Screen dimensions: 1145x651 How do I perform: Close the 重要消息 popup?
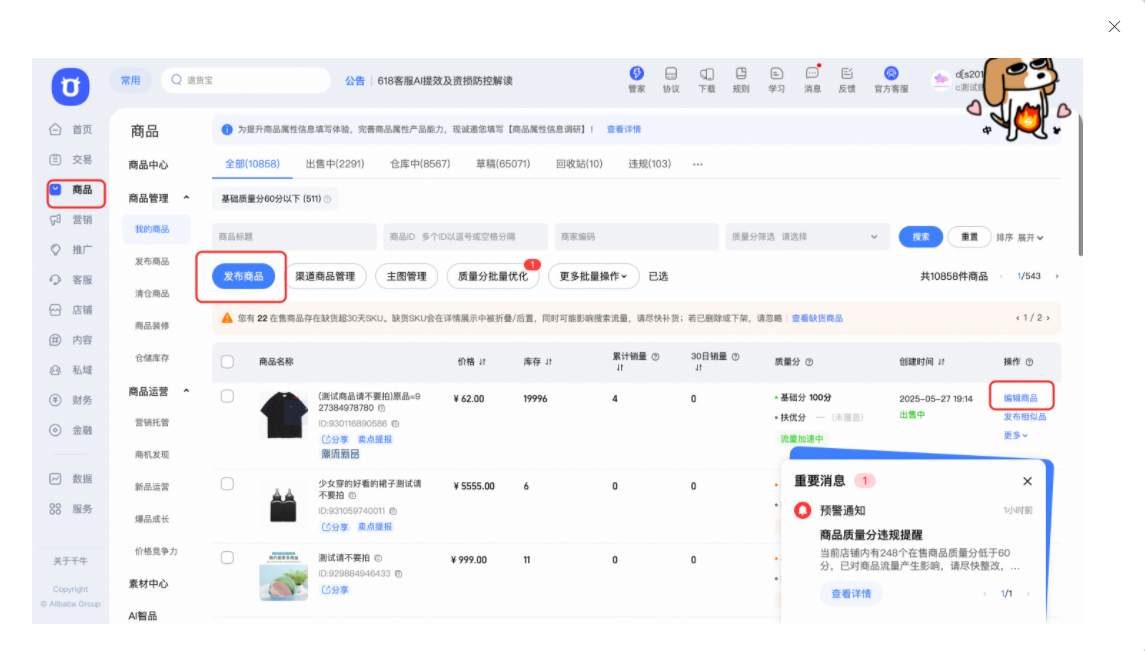pyautogui.click(x=1027, y=481)
